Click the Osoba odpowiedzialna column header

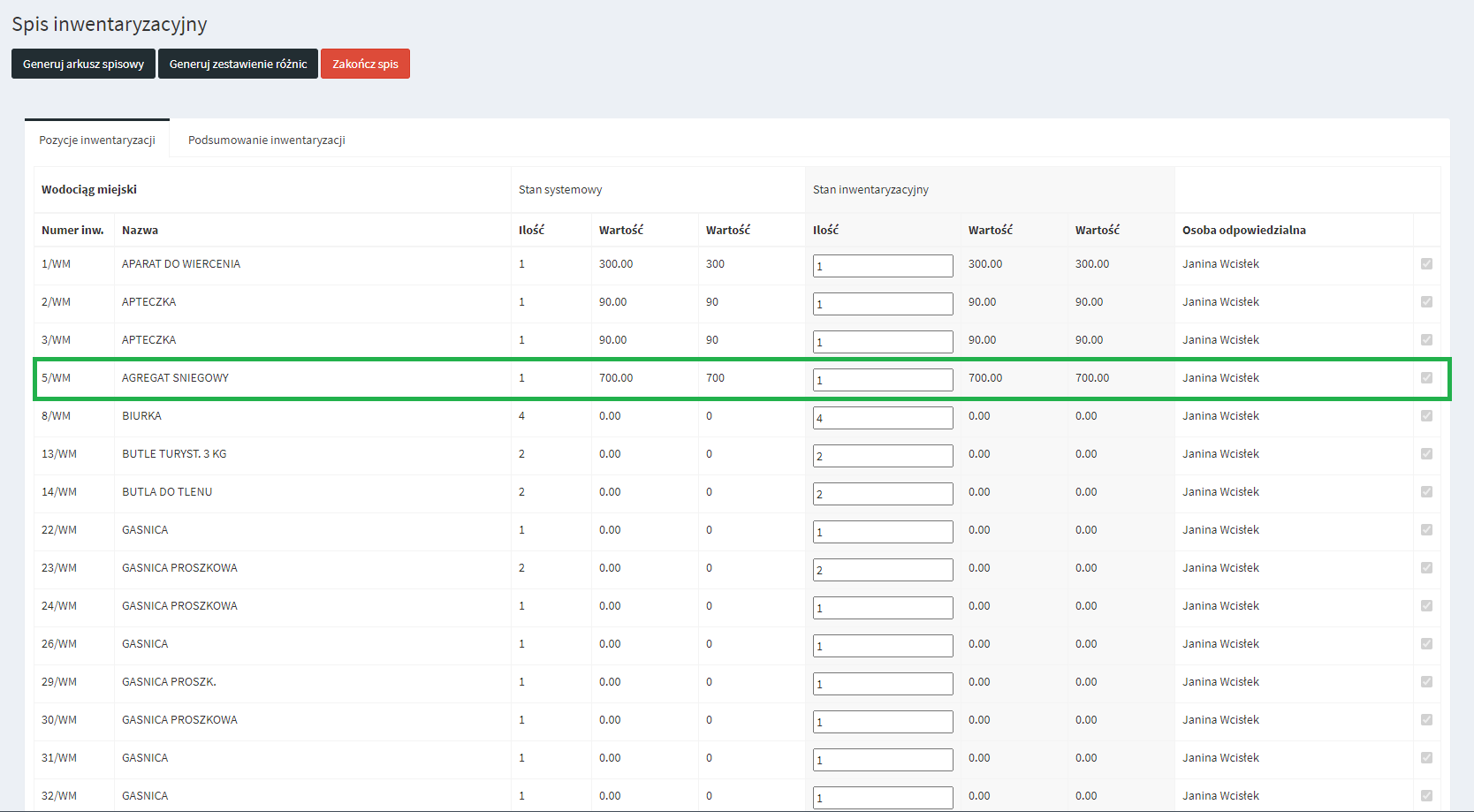(1243, 230)
